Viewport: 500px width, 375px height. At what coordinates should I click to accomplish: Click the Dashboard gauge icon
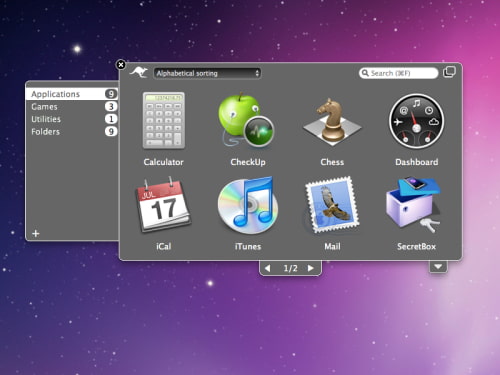click(416, 121)
